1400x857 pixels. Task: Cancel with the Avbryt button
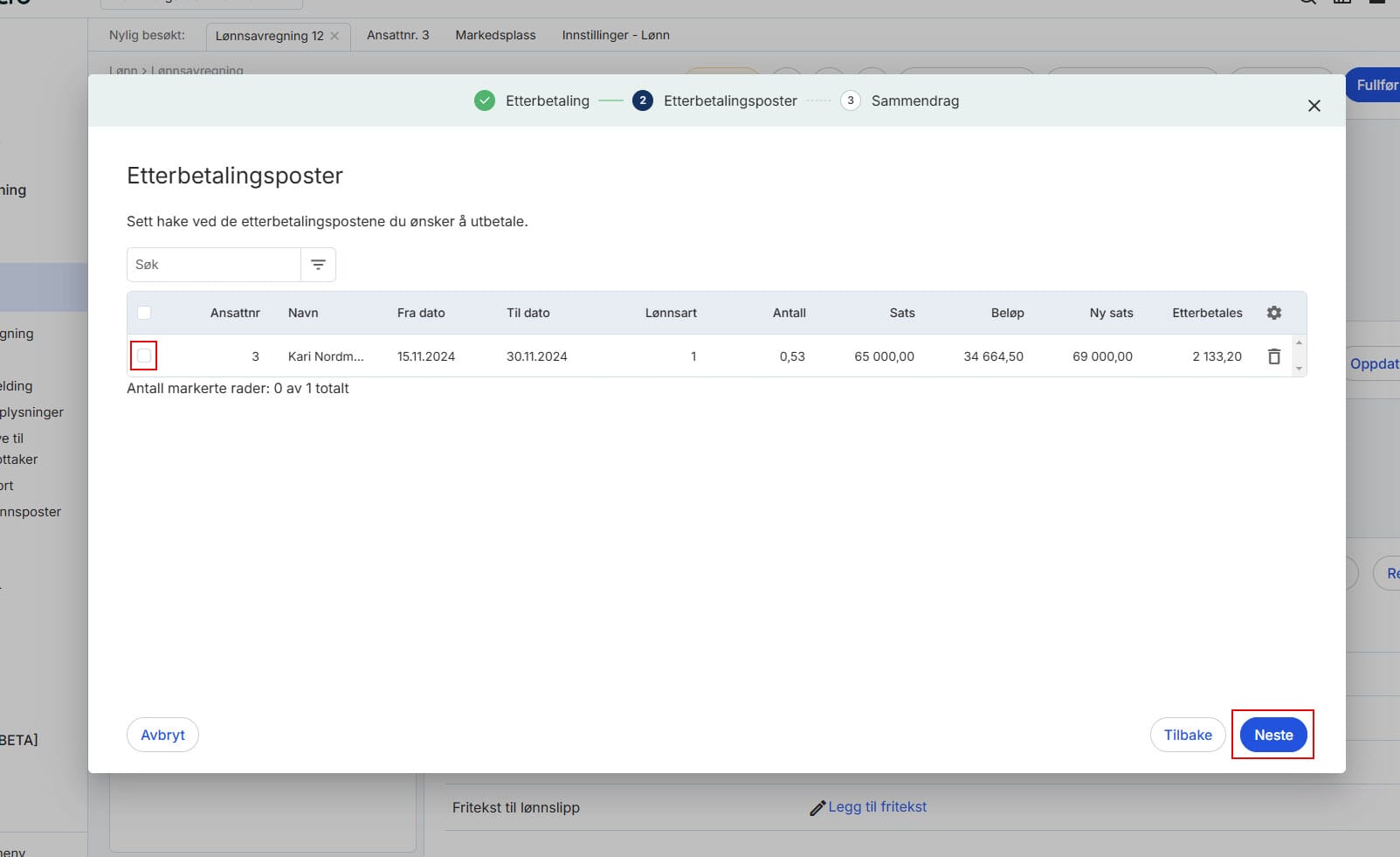click(163, 735)
